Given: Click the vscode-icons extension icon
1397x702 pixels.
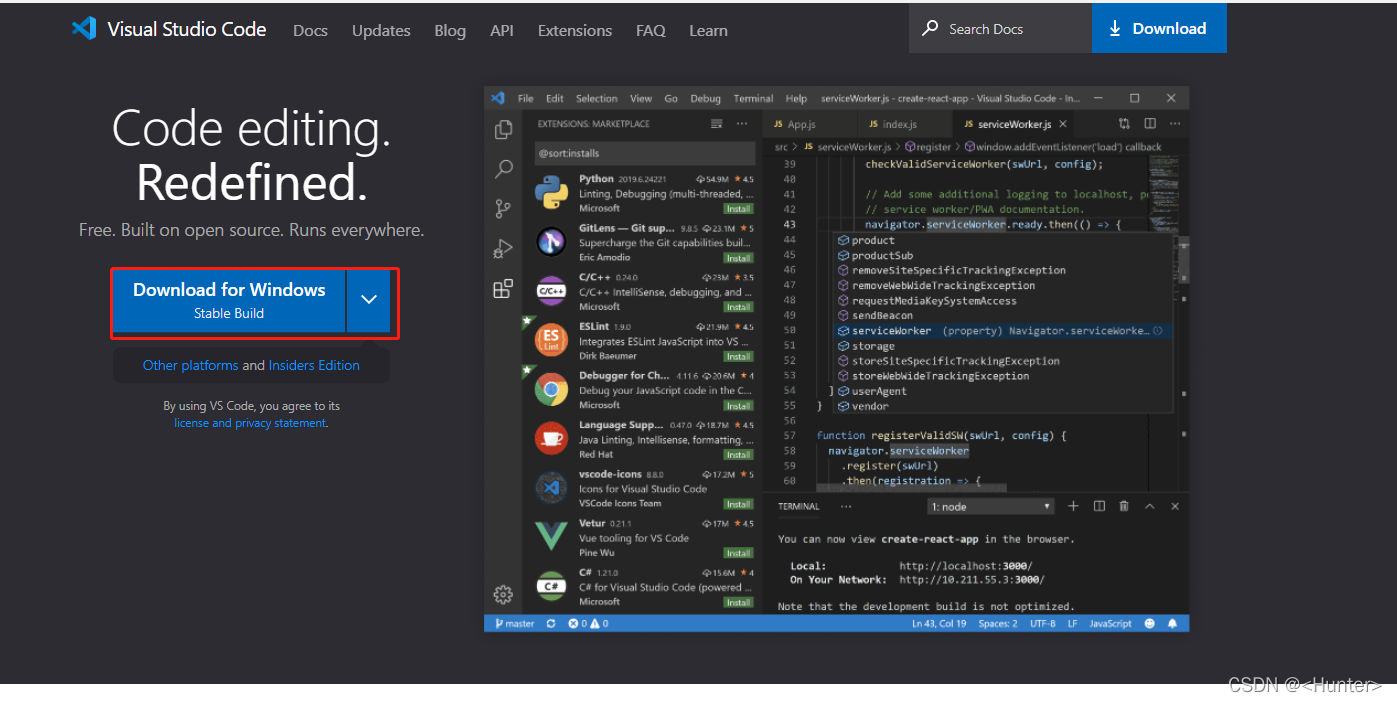Looking at the screenshot, I should (x=551, y=488).
